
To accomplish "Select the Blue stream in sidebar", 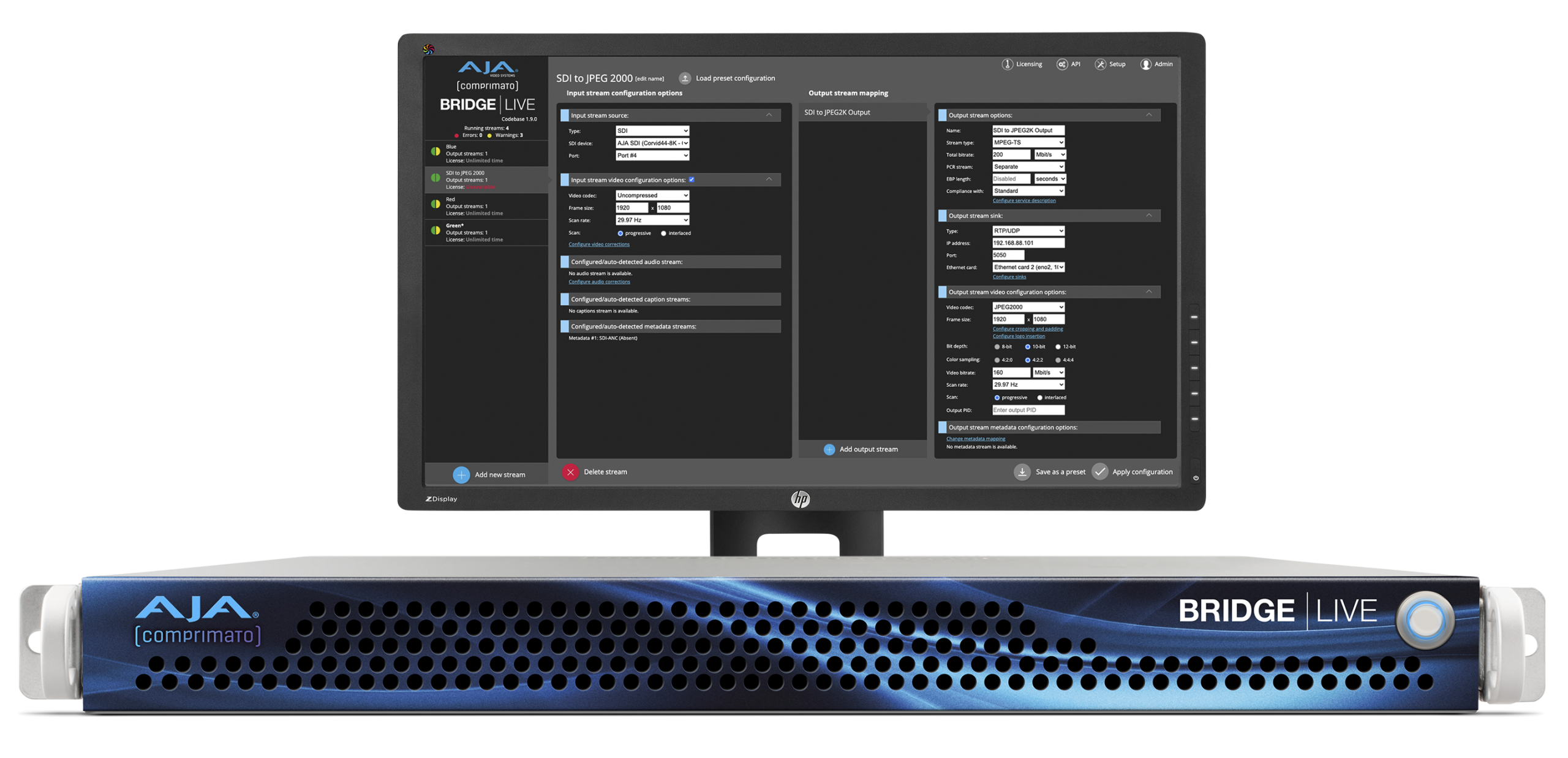I will 486,153.
